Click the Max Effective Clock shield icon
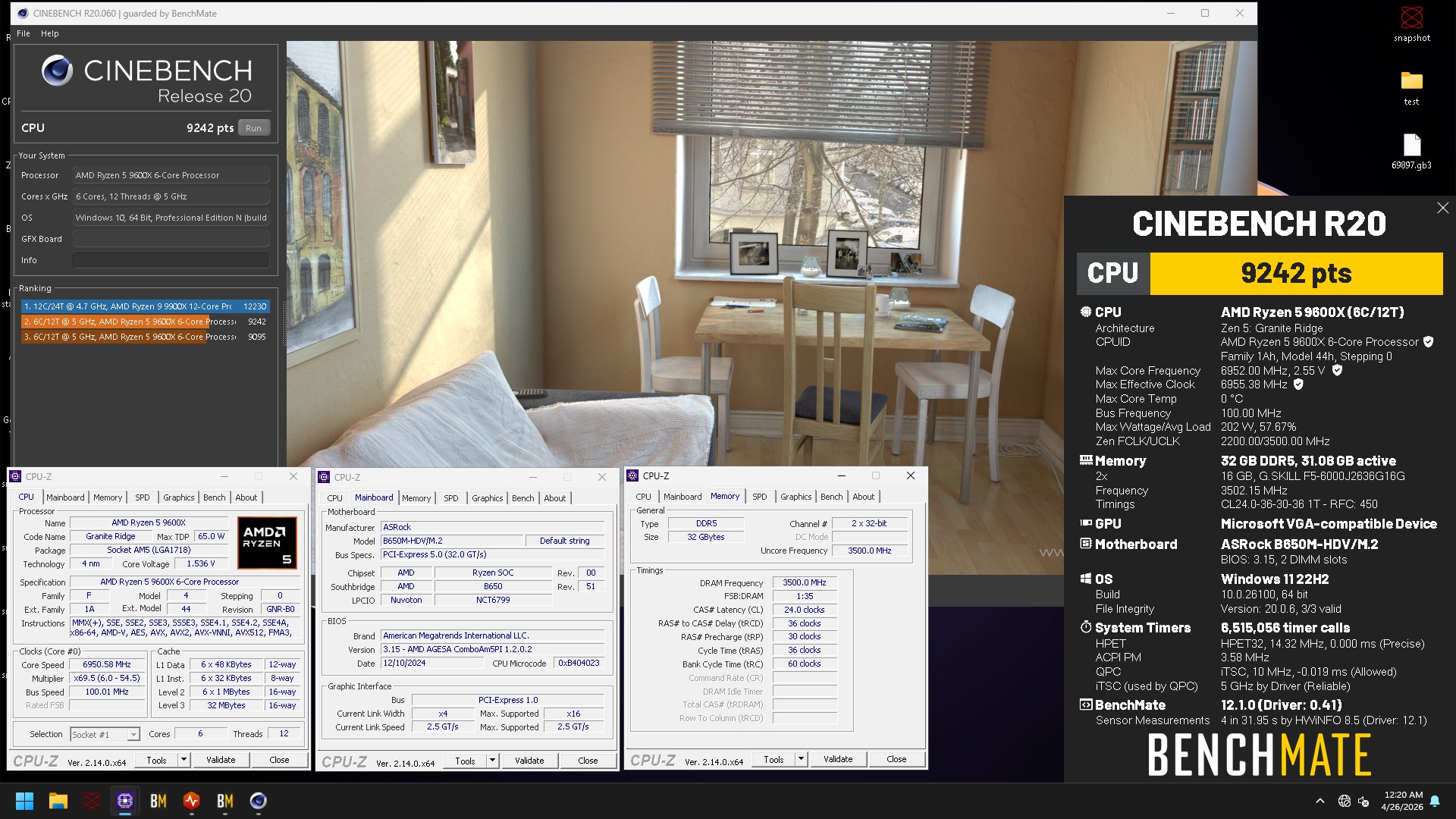 coord(1298,384)
